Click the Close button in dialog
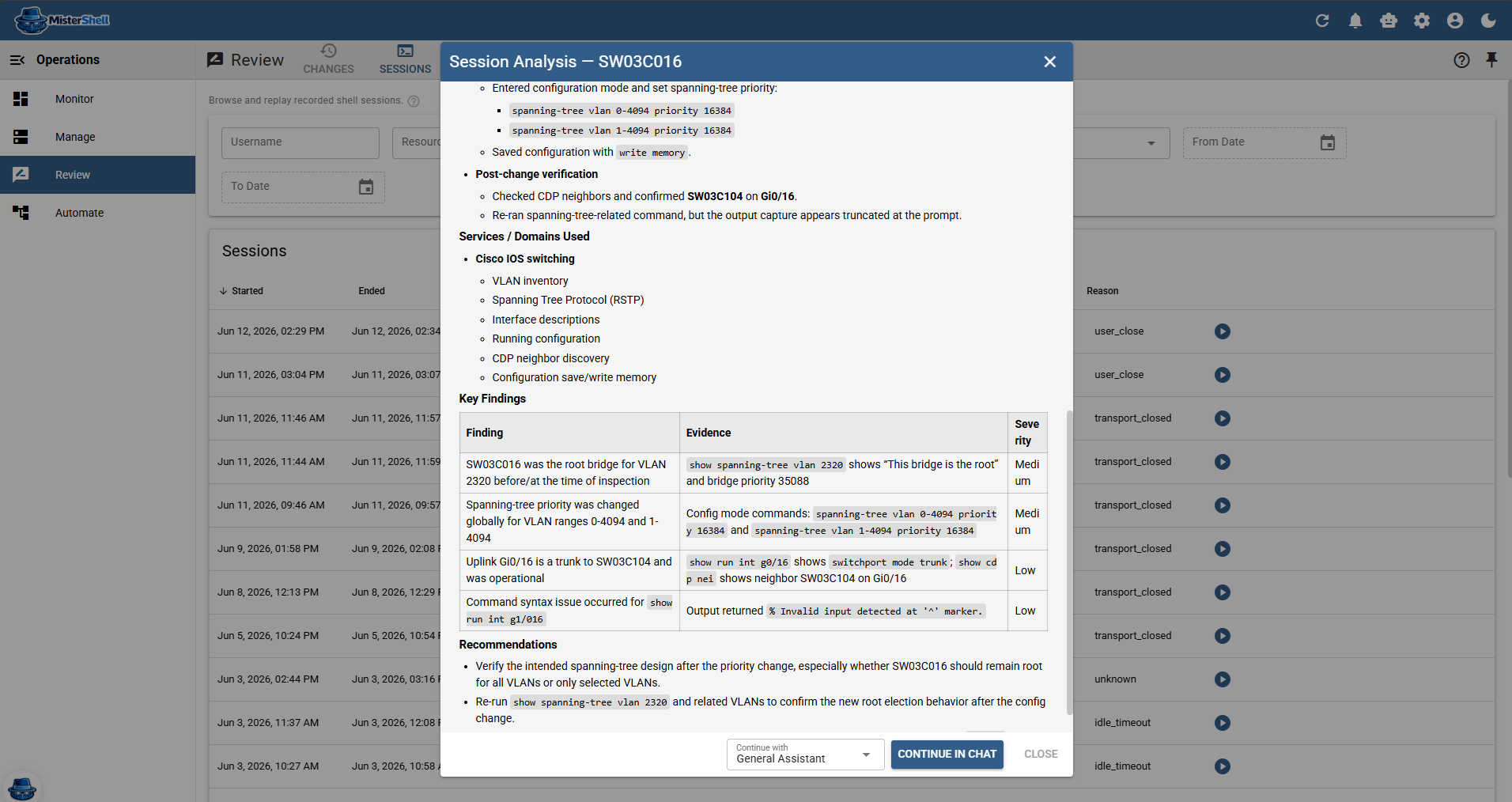Screen dimensions: 1512x802 click(x=1041, y=754)
